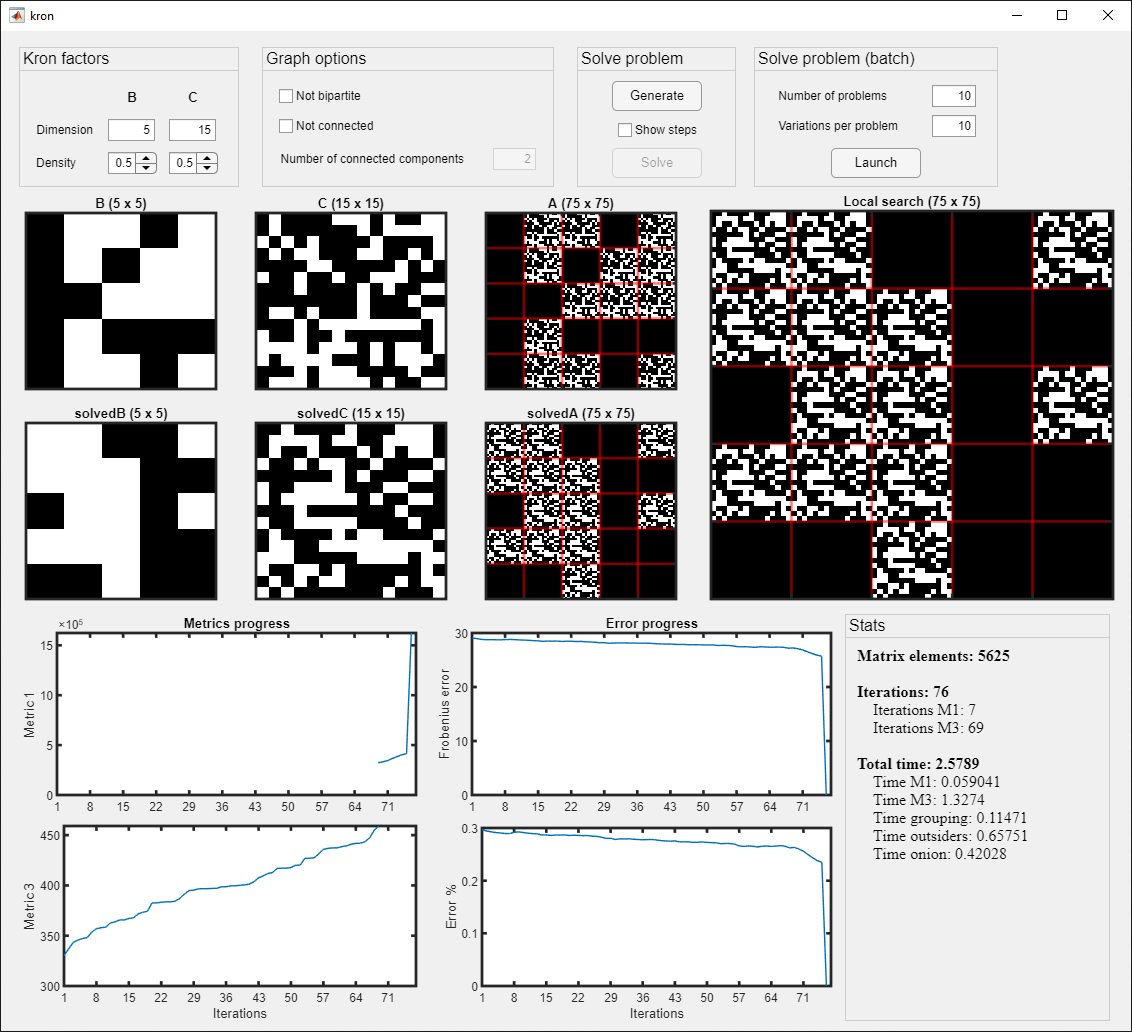The height and width of the screenshot is (1032, 1132).
Task: Click the Generate button
Action: pyautogui.click(x=657, y=96)
